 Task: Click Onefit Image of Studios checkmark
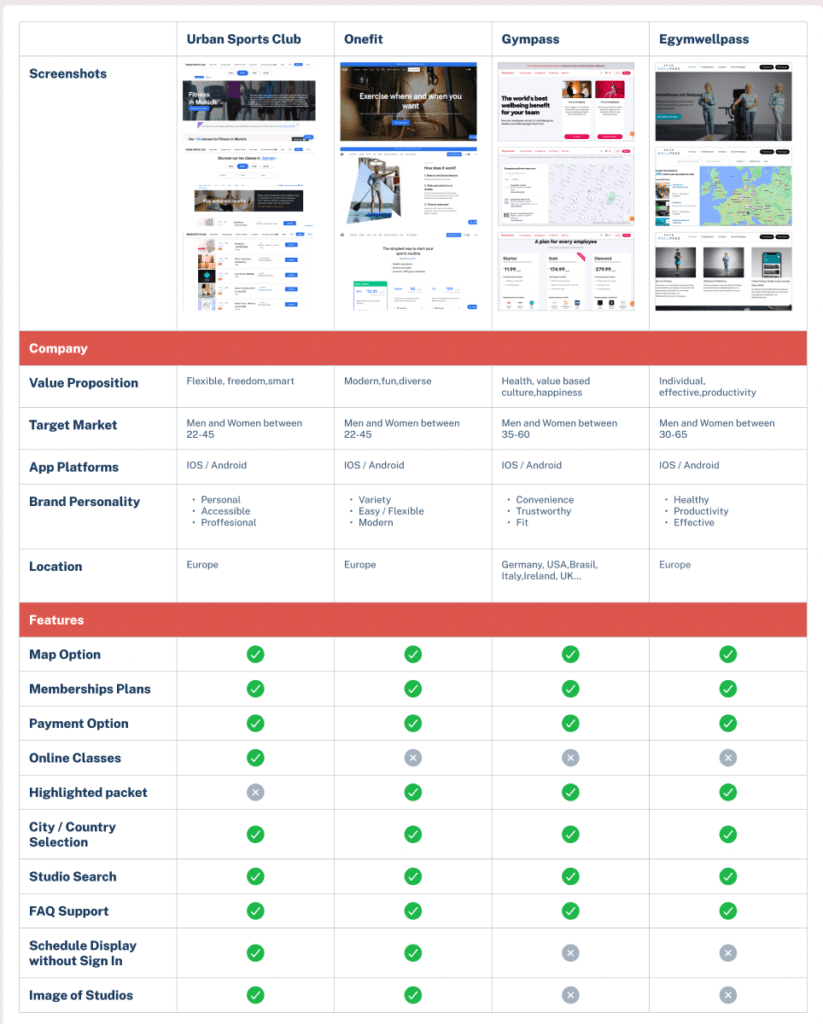point(413,995)
